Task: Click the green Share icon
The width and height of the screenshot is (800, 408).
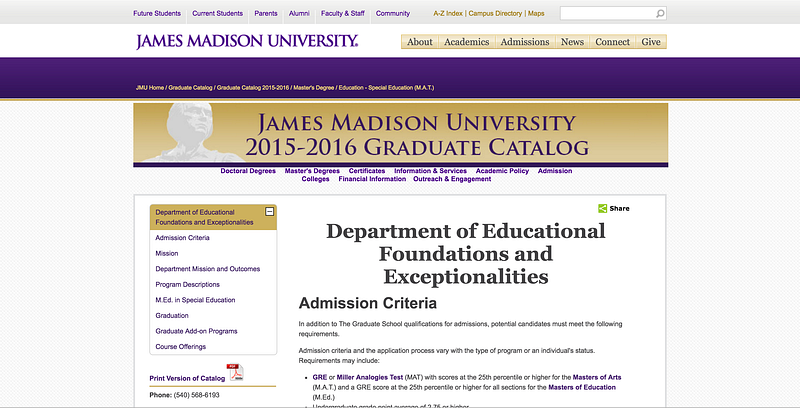Action: click(603, 208)
